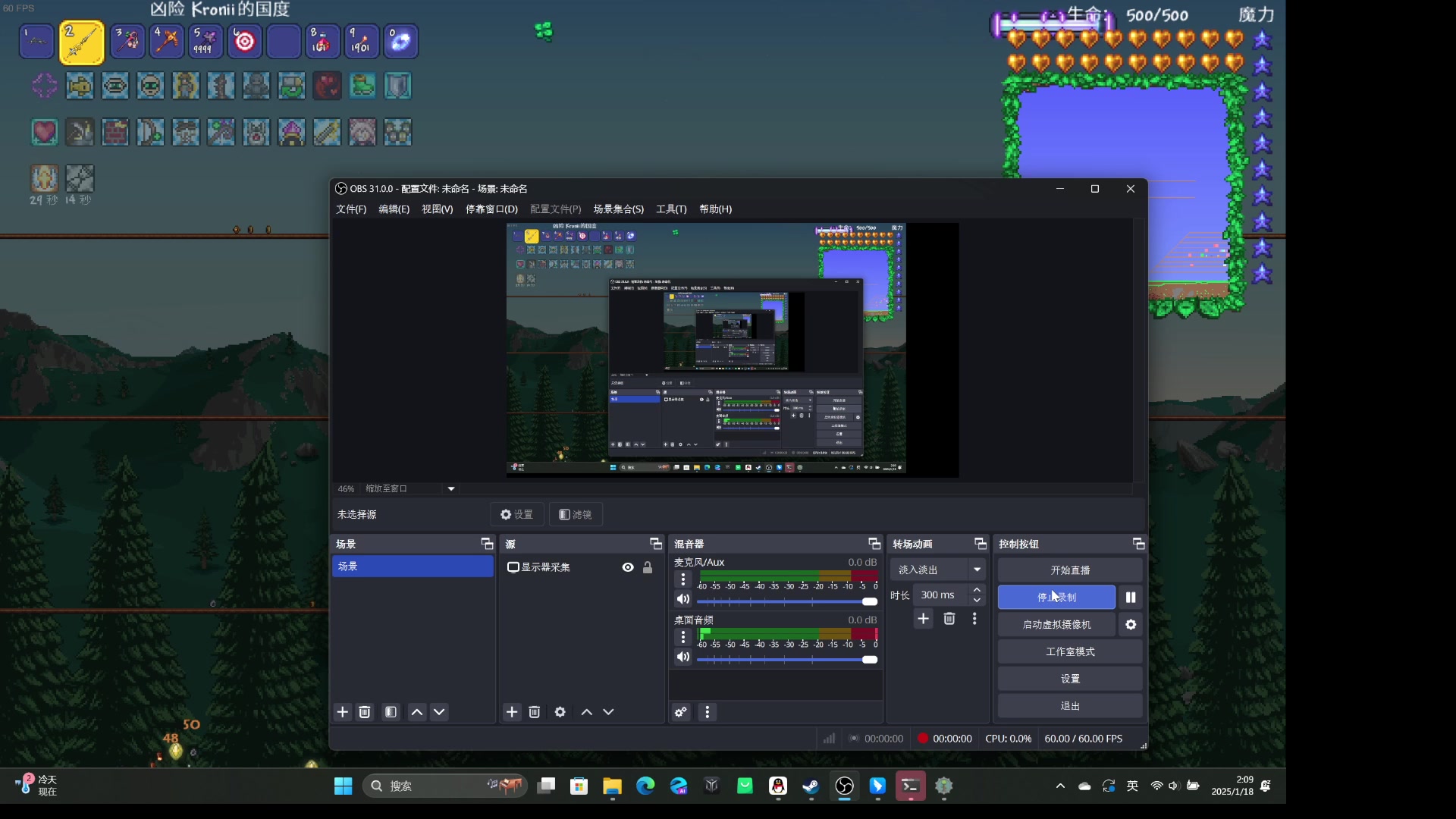
Task: Click 退出 exit button
Action: point(1070,706)
